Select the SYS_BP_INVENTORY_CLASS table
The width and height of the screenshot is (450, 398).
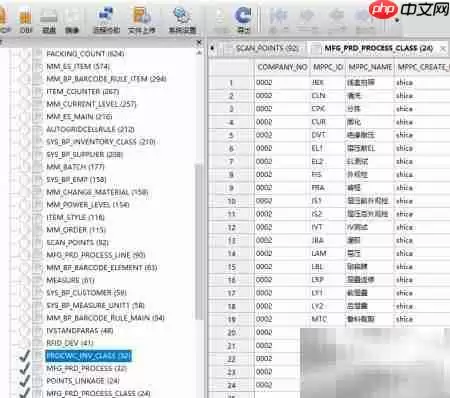[101, 142]
